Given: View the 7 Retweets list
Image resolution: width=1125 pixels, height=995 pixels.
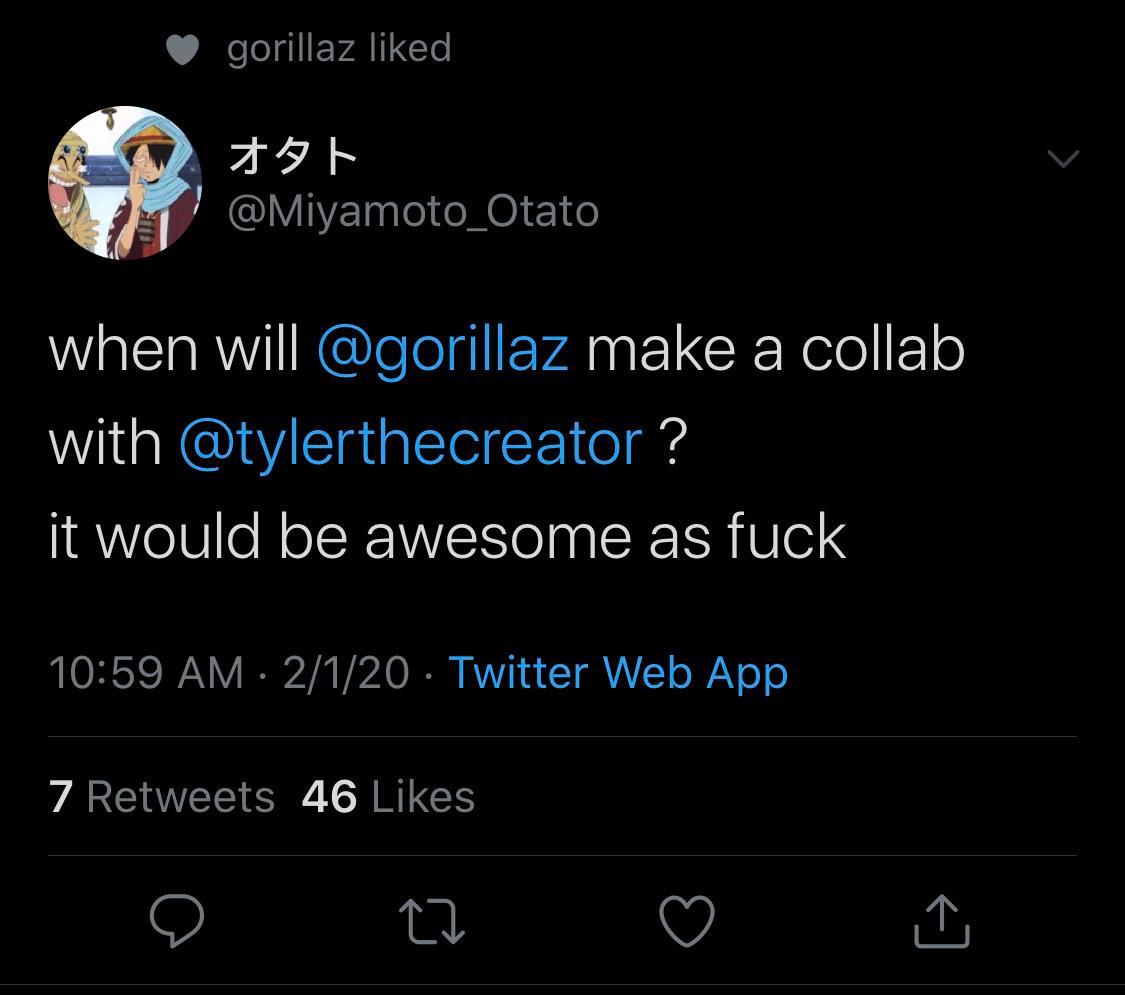Looking at the screenshot, I should coord(160,797).
